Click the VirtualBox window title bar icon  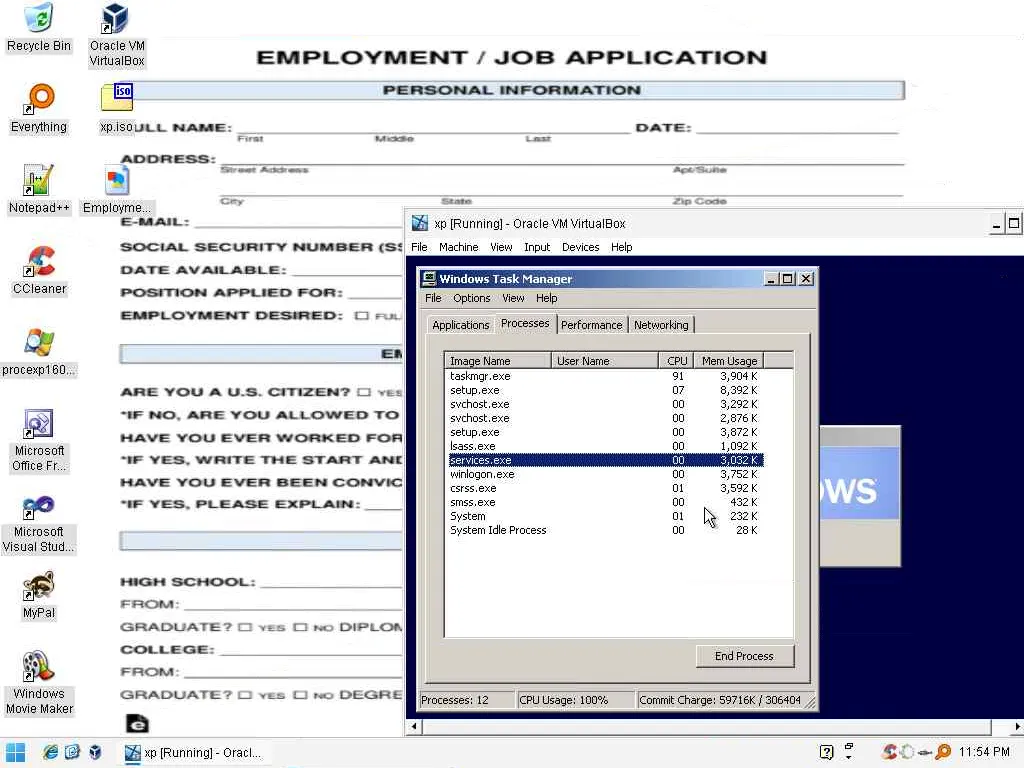(420, 223)
